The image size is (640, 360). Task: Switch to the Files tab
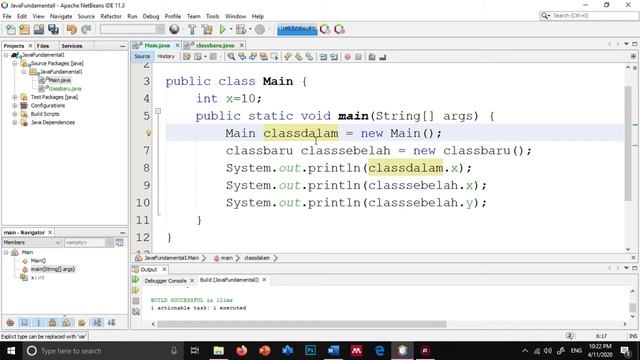click(x=43, y=46)
